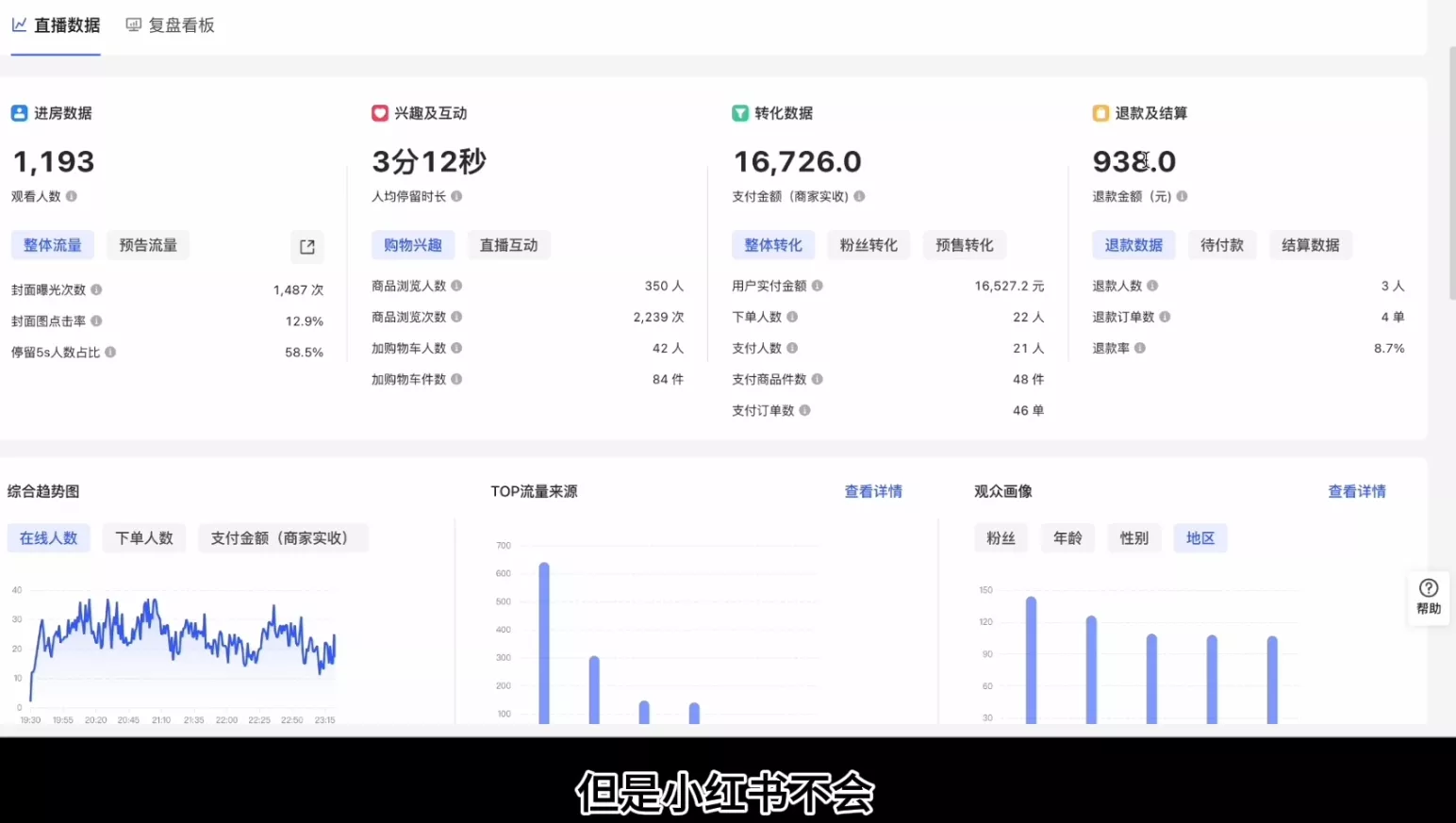Image resolution: width=1456 pixels, height=823 pixels.
Task: Select 下单人数 in 综合趋势图
Action: [143, 537]
